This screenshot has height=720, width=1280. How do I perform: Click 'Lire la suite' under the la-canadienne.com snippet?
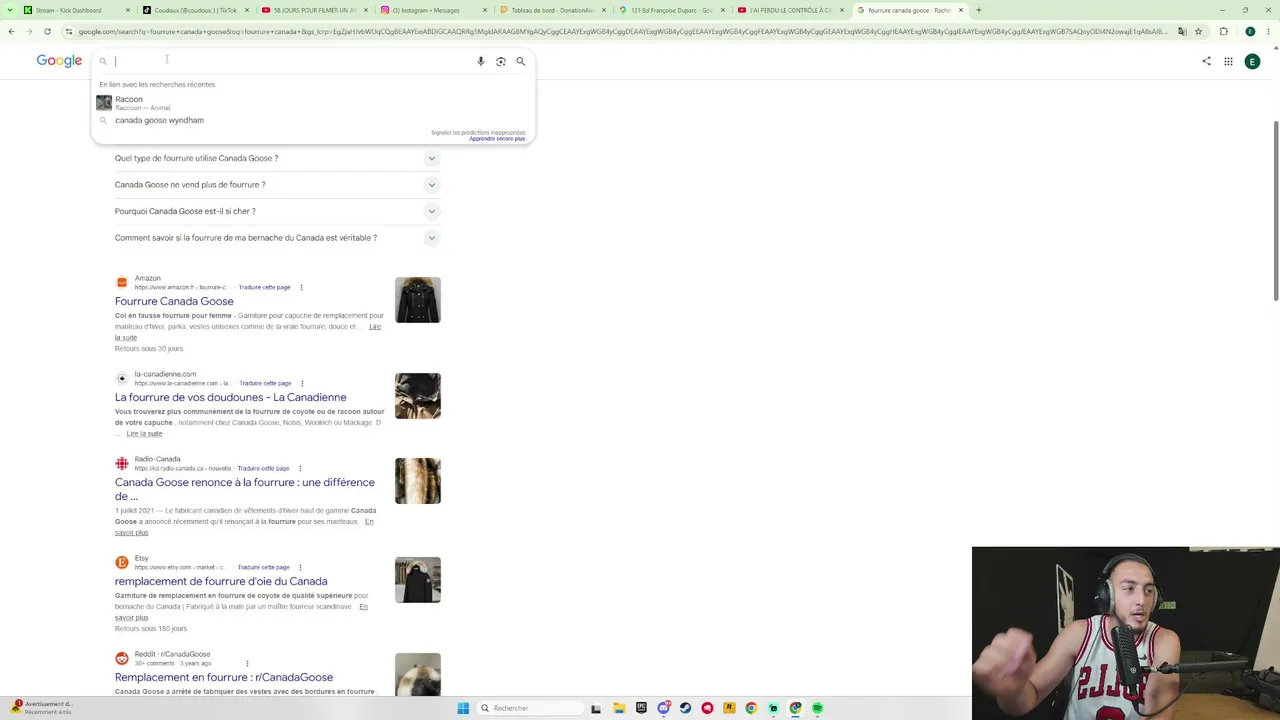point(144,434)
